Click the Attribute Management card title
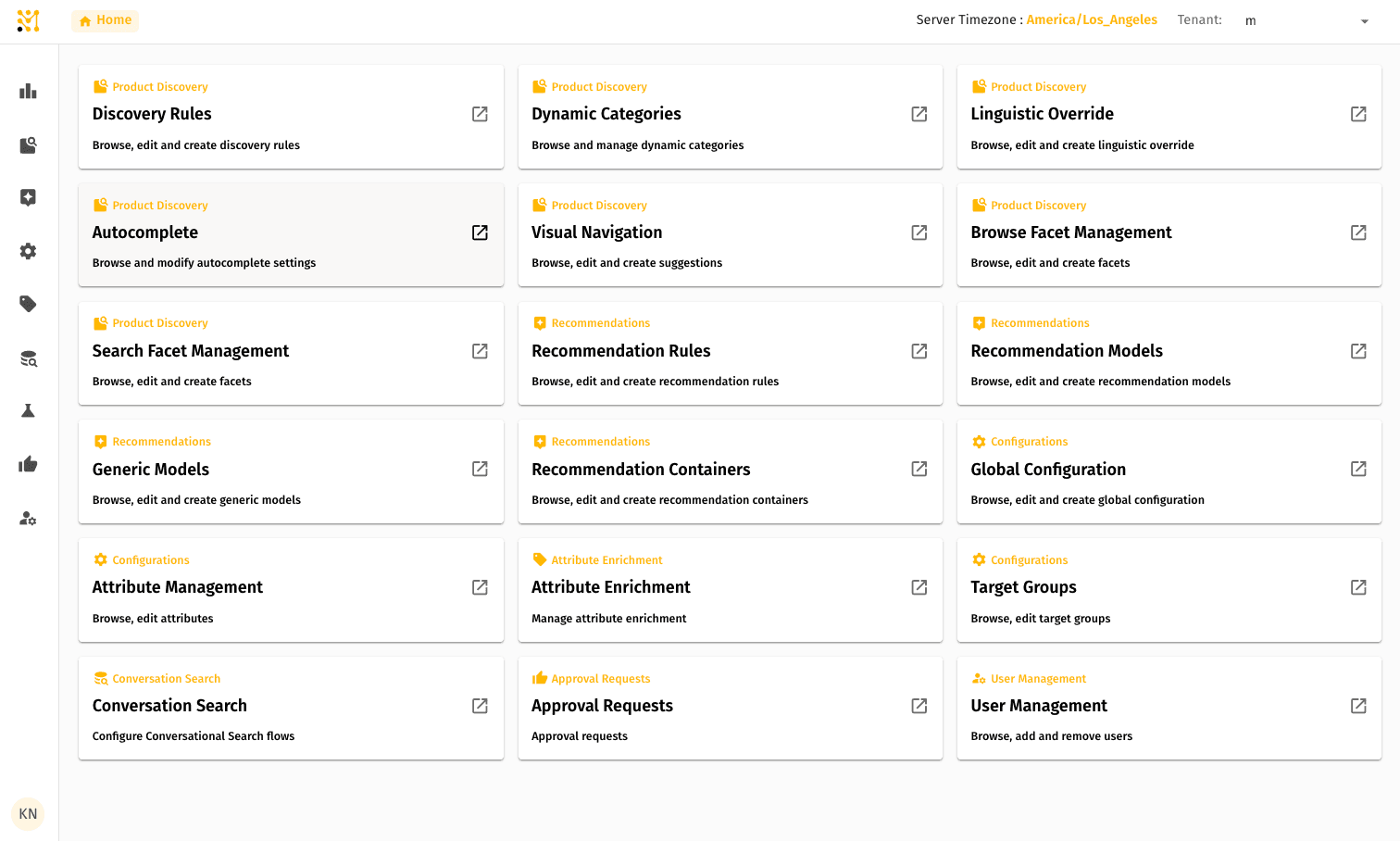The width and height of the screenshot is (1400, 841). (x=178, y=587)
